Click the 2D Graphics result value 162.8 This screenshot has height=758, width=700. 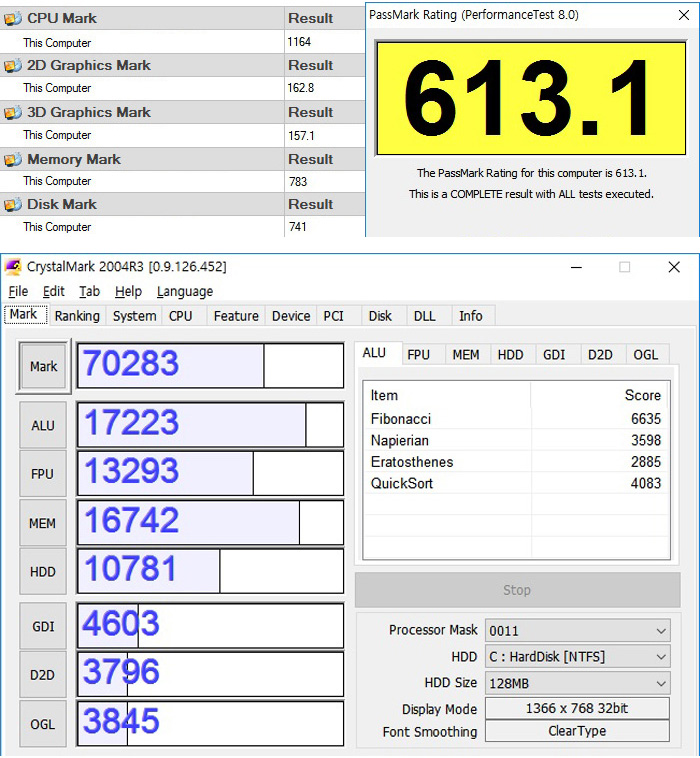click(x=301, y=88)
